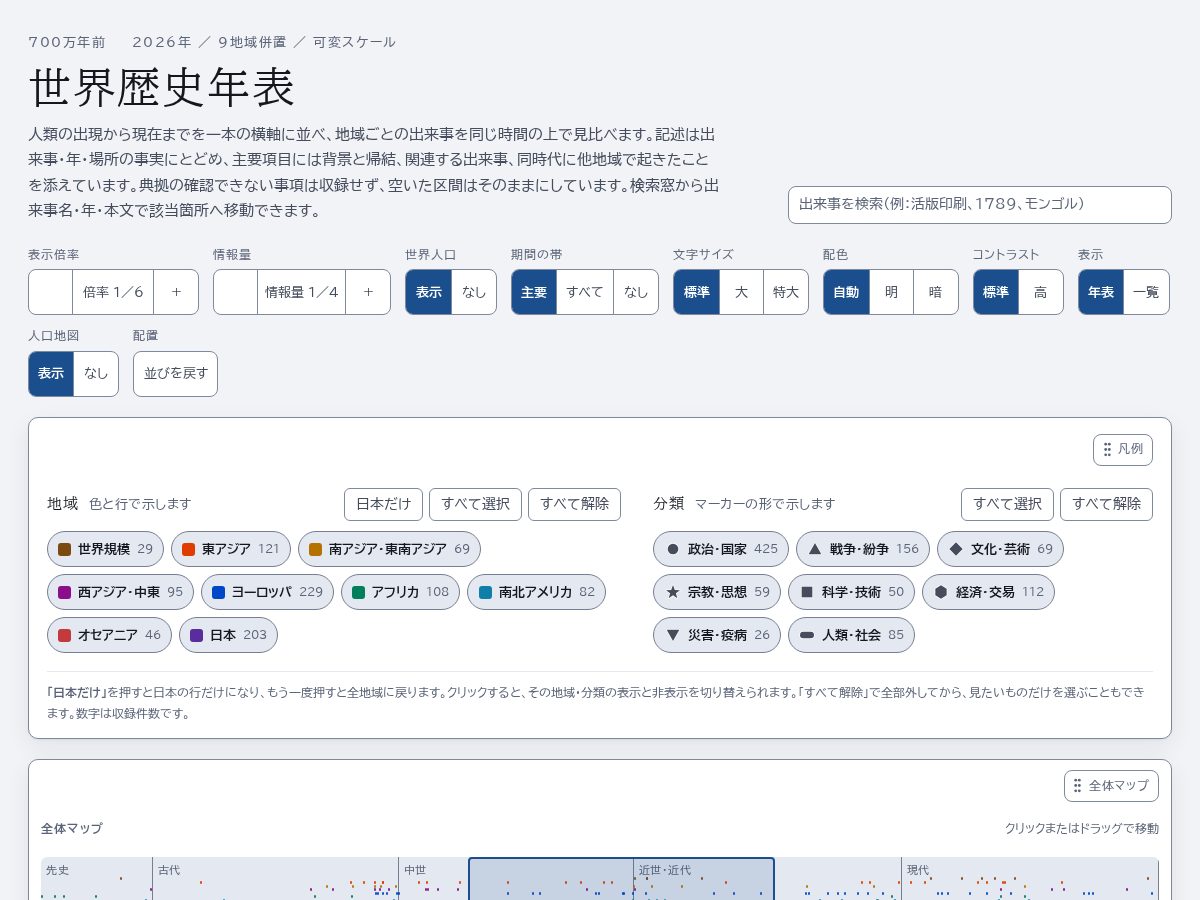Click the highlighted viewport in the 全体マップ
This screenshot has height=900, width=1200.
click(x=621, y=879)
